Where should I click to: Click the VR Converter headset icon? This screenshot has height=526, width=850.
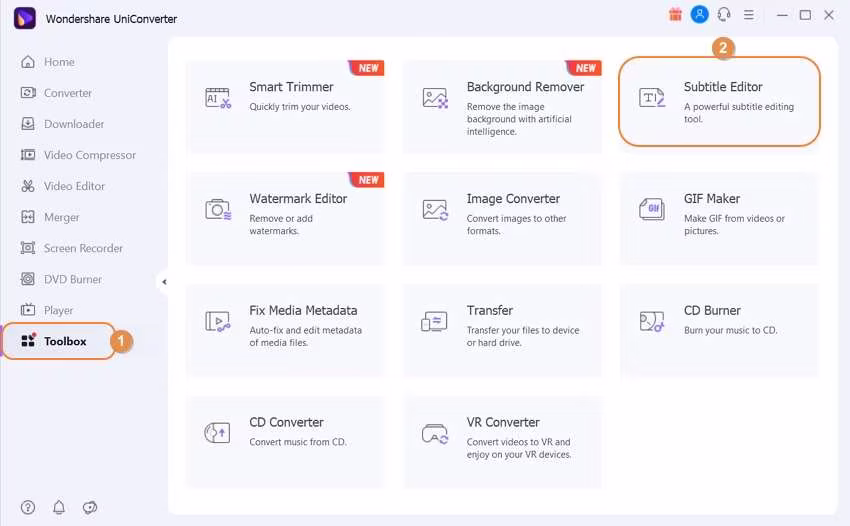point(435,434)
